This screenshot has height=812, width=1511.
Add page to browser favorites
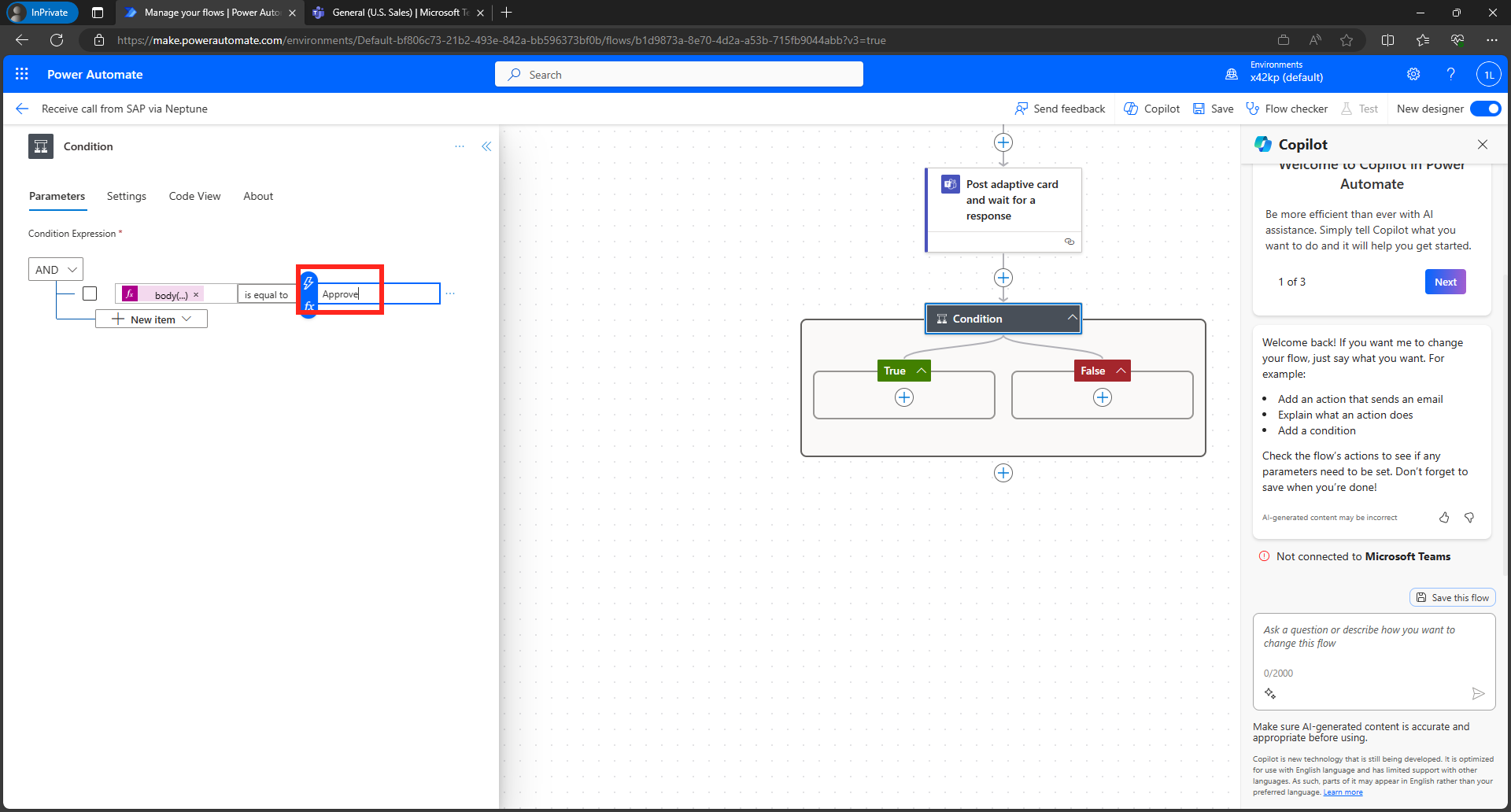(x=1347, y=40)
